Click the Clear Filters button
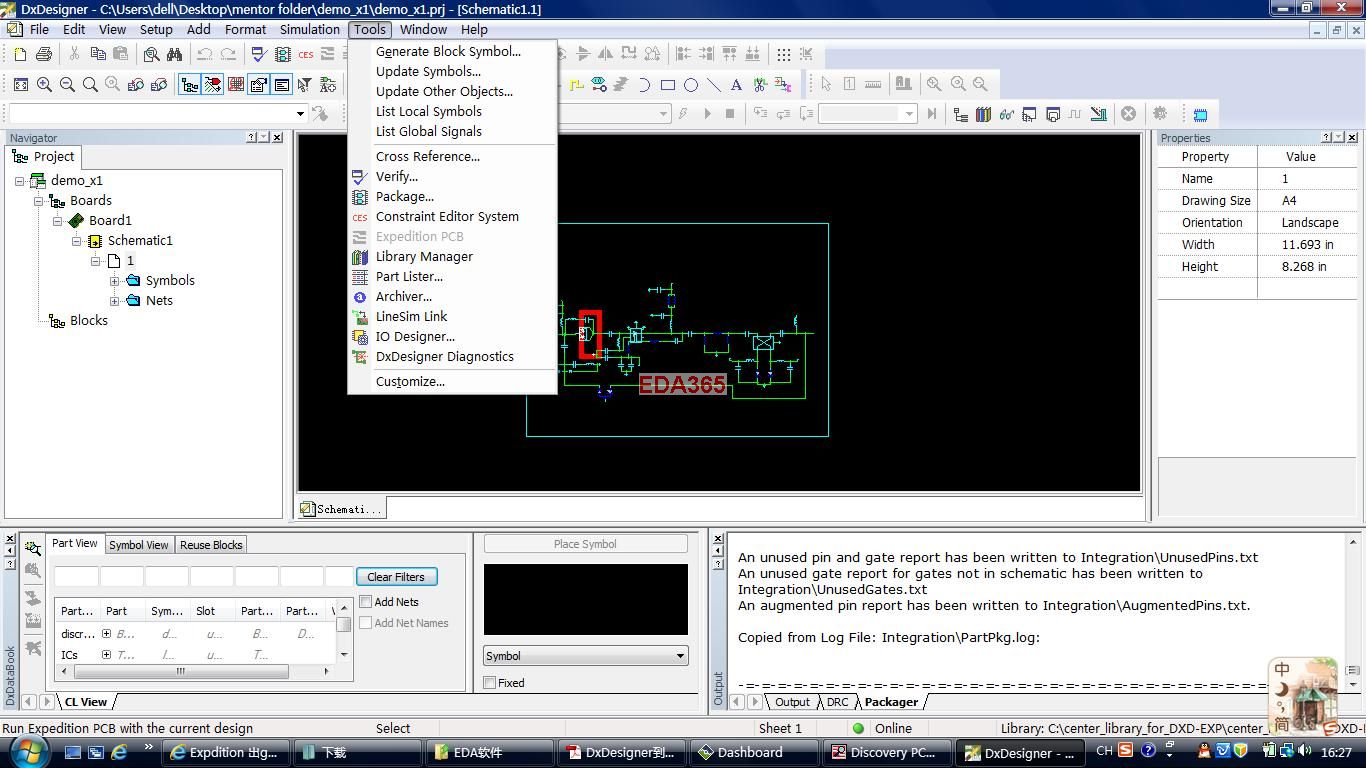The height and width of the screenshot is (768, 1366). coord(396,577)
